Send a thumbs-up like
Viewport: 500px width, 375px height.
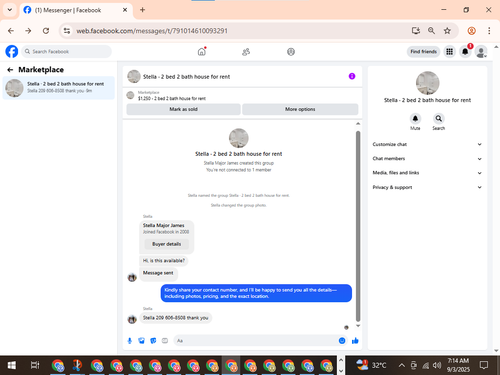pyautogui.click(x=355, y=341)
